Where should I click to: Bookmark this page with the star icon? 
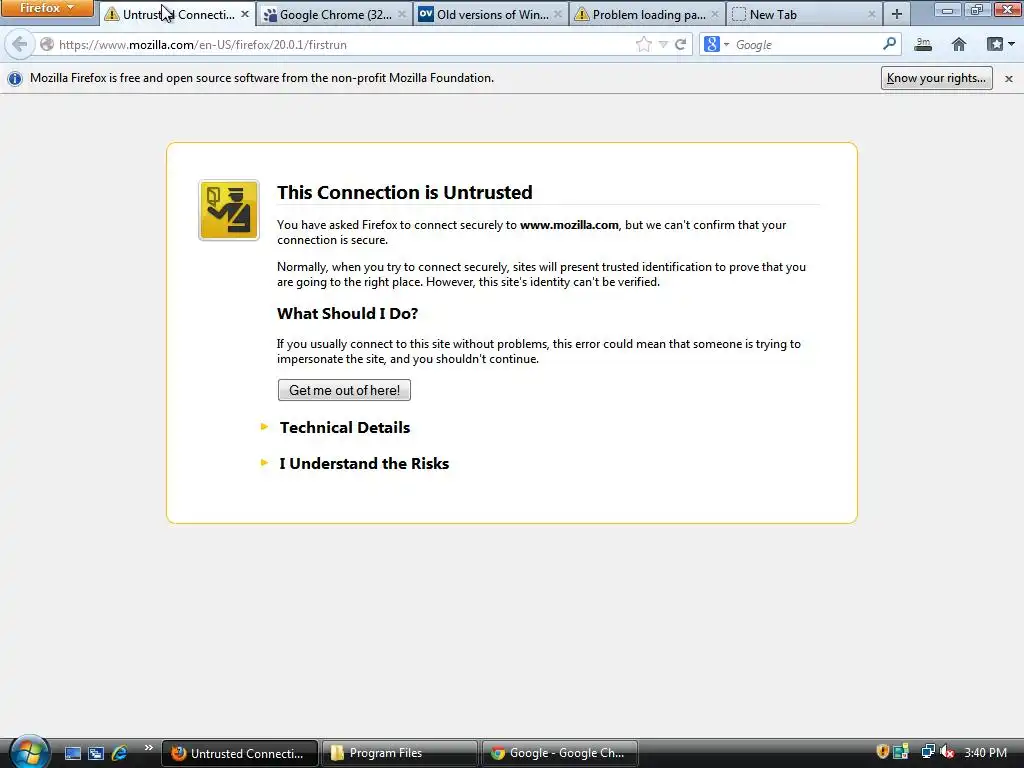tap(643, 44)
